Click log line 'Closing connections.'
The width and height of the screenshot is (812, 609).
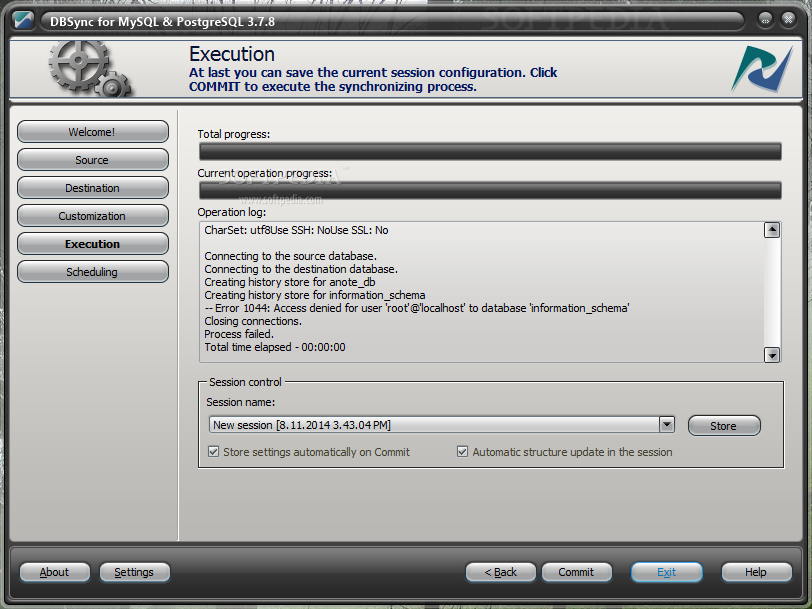253,321
